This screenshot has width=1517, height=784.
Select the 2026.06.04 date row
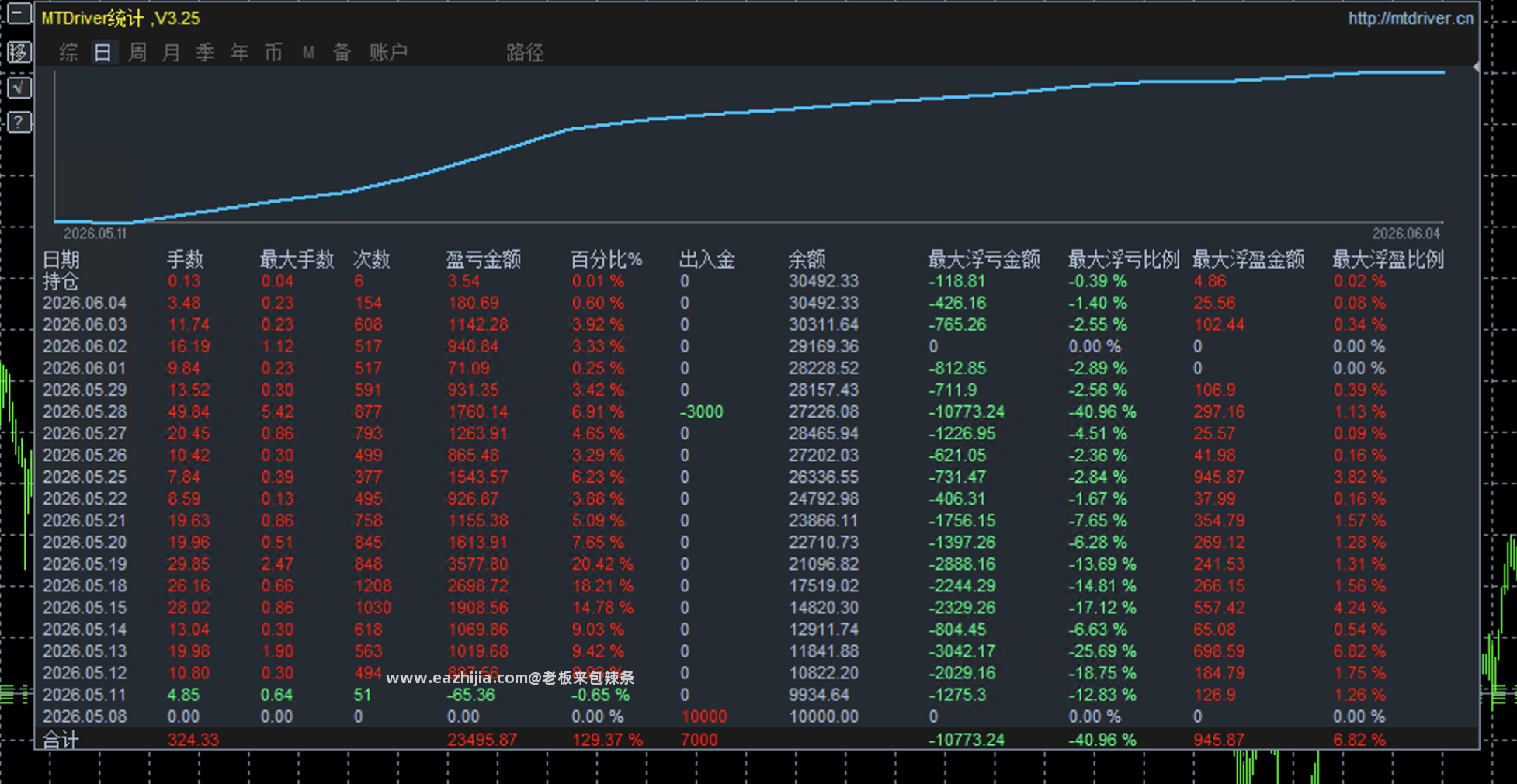[85, 303]
